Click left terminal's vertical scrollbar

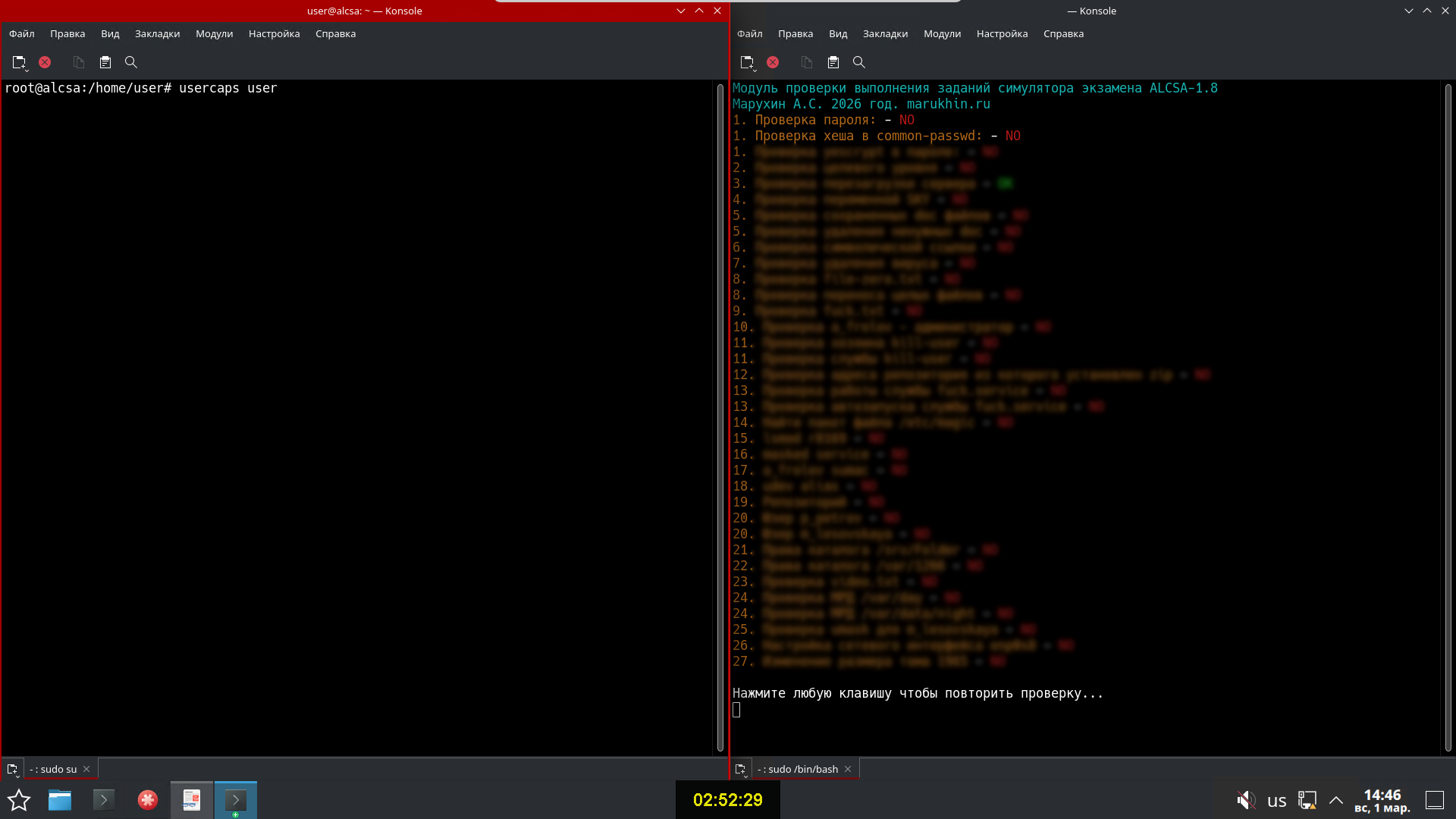(x=720, y=417)
